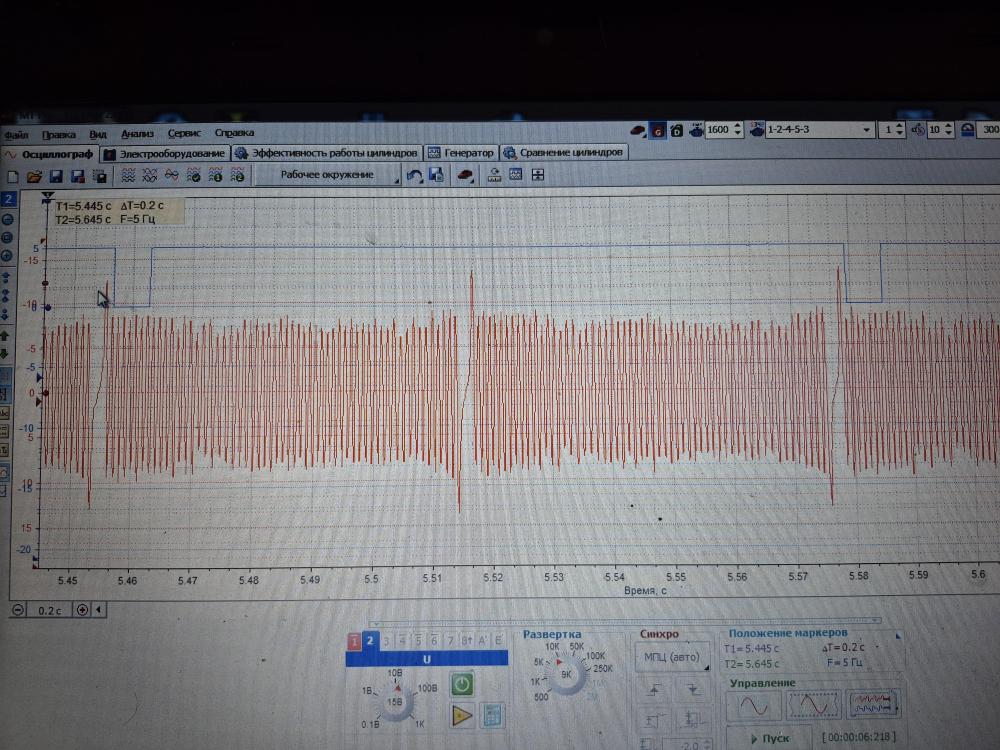Click the calculator icon in channel panel
This screenshot has height=750, width=1000.
point(492,714)
